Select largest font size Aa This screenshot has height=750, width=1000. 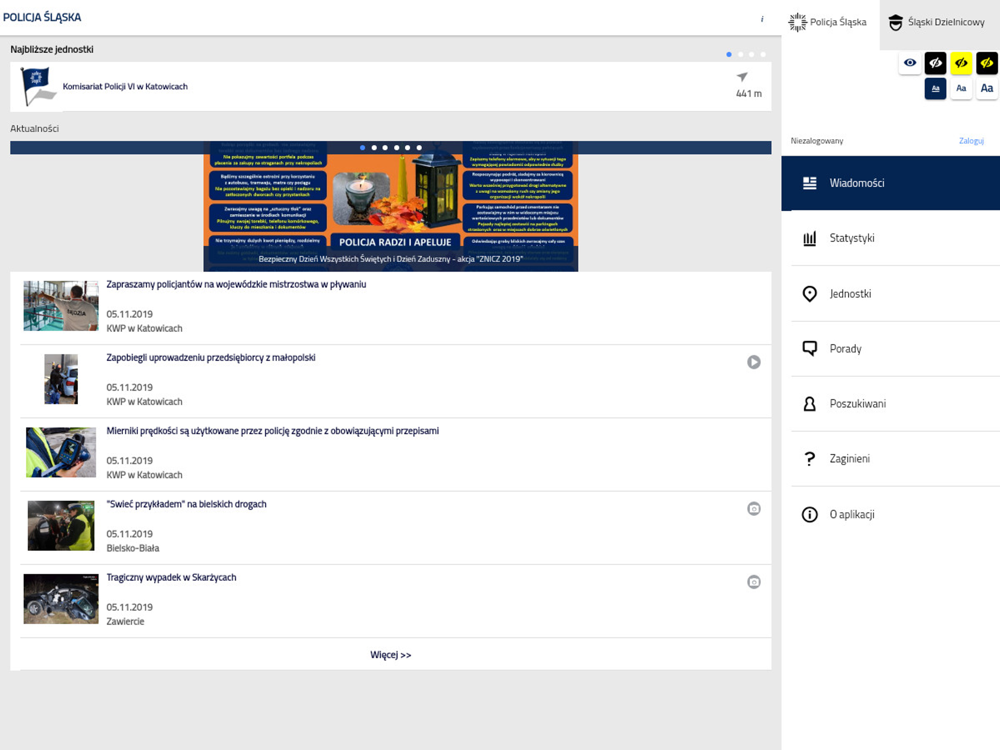pyautogui.click(x=987, y=89)
